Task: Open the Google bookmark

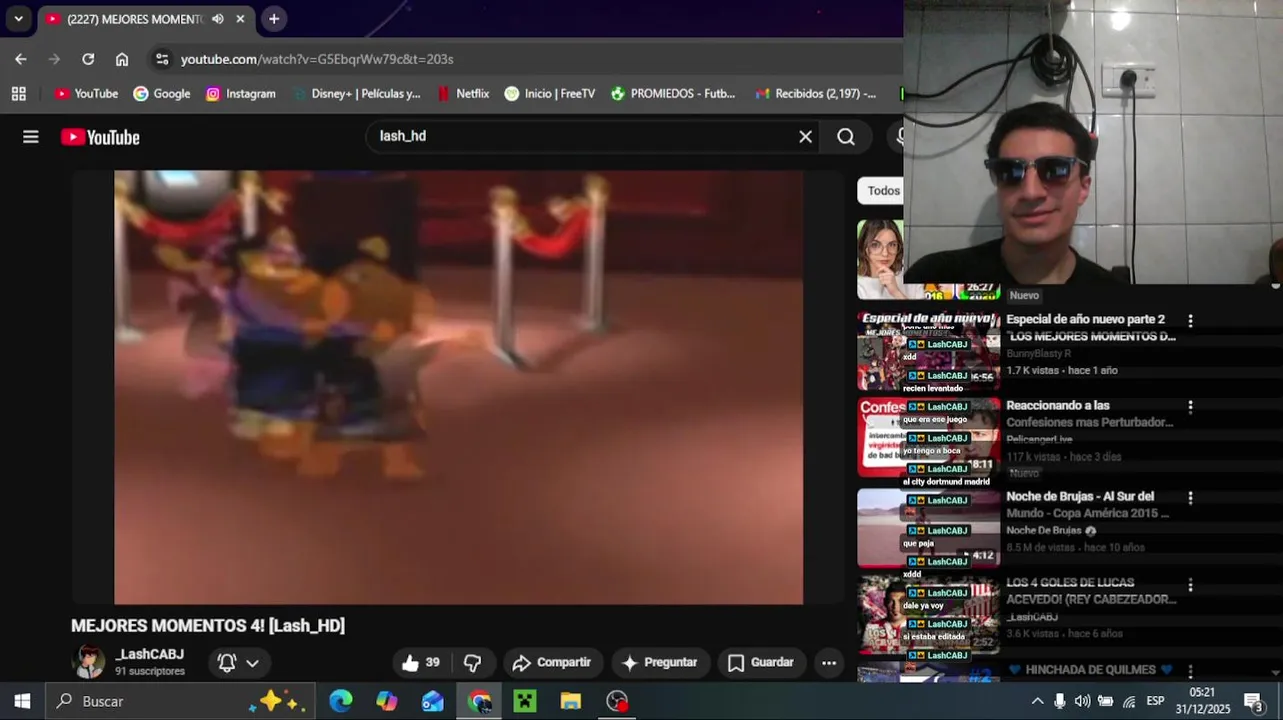Action: tap(161, 93)
